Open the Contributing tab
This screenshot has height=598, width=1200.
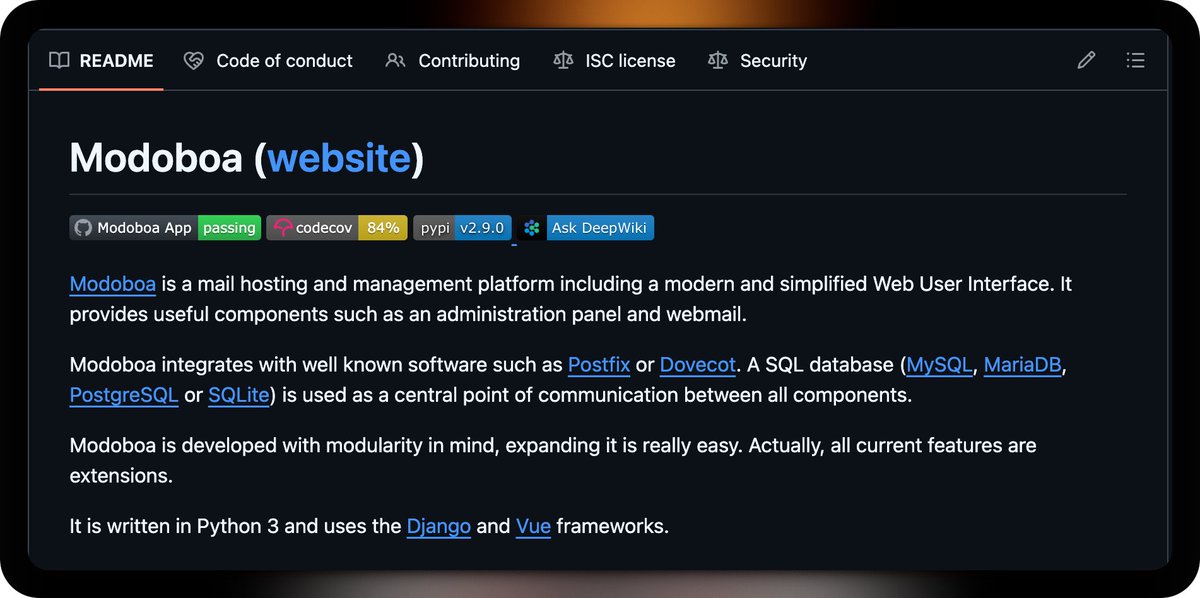click(x=452, y=61)
